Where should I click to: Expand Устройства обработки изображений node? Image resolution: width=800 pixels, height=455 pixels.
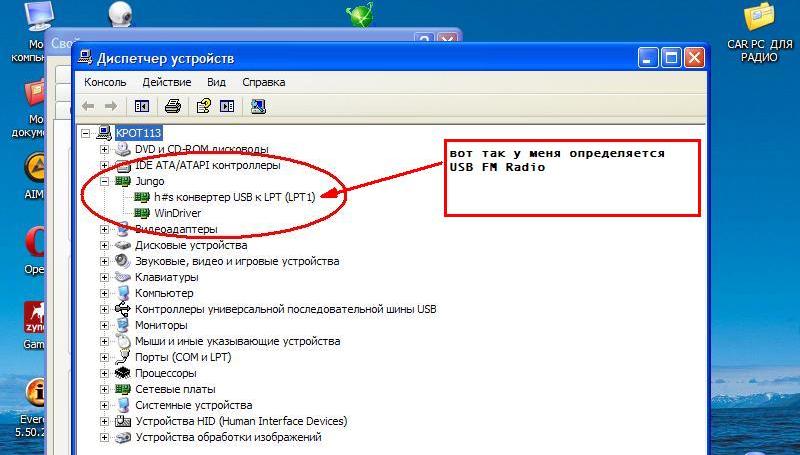[105, 438]
